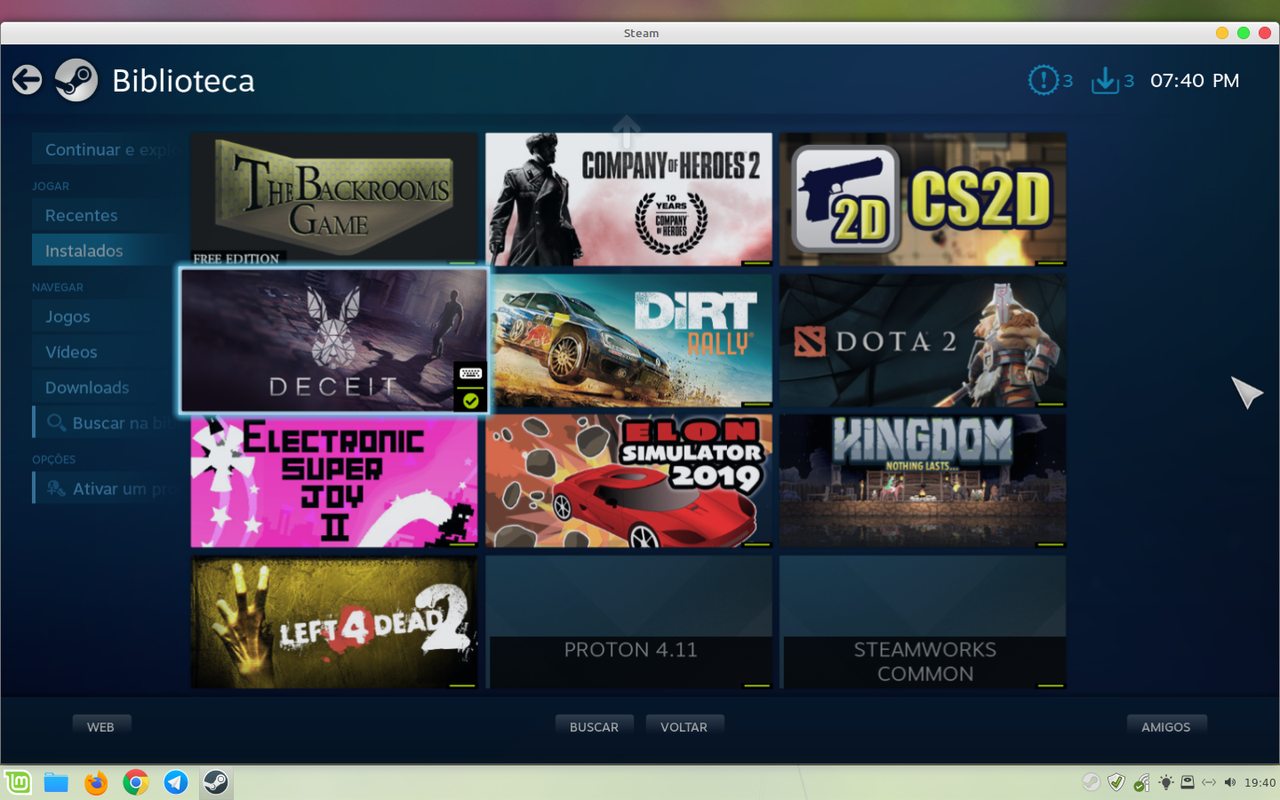Image resolution: width=1280 pixels, height=800 pixels.
Task: Open the update manager shield icon
Action: (1117, 782)
